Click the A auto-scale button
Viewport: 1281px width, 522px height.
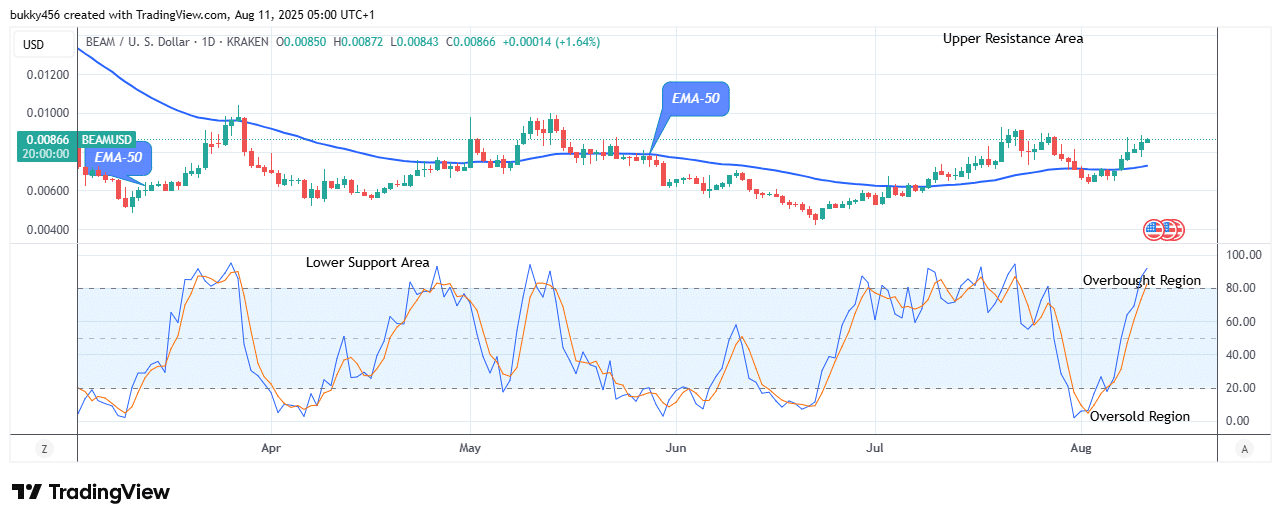(x=1243, y=449)
